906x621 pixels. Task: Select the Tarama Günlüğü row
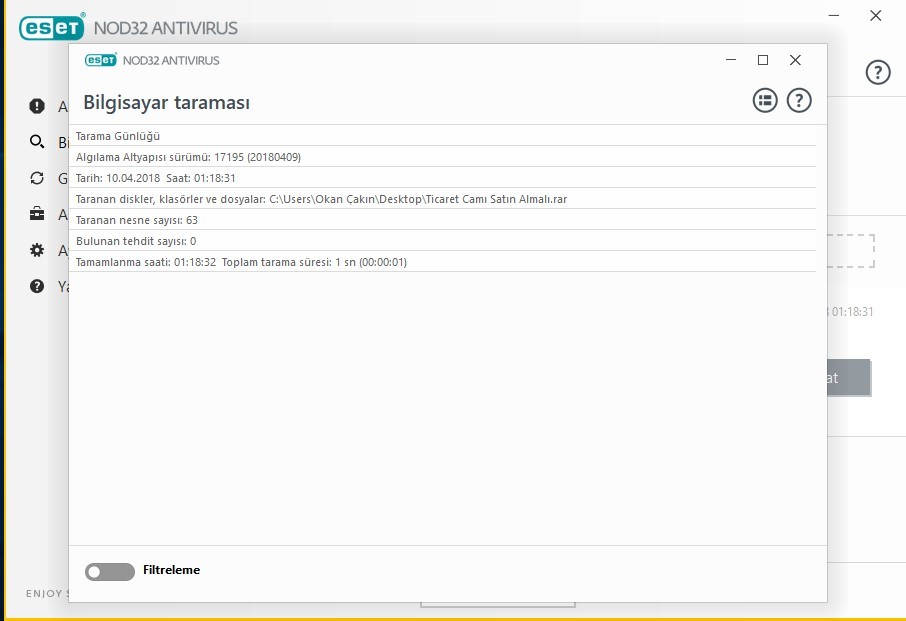[x=442, y=136]
